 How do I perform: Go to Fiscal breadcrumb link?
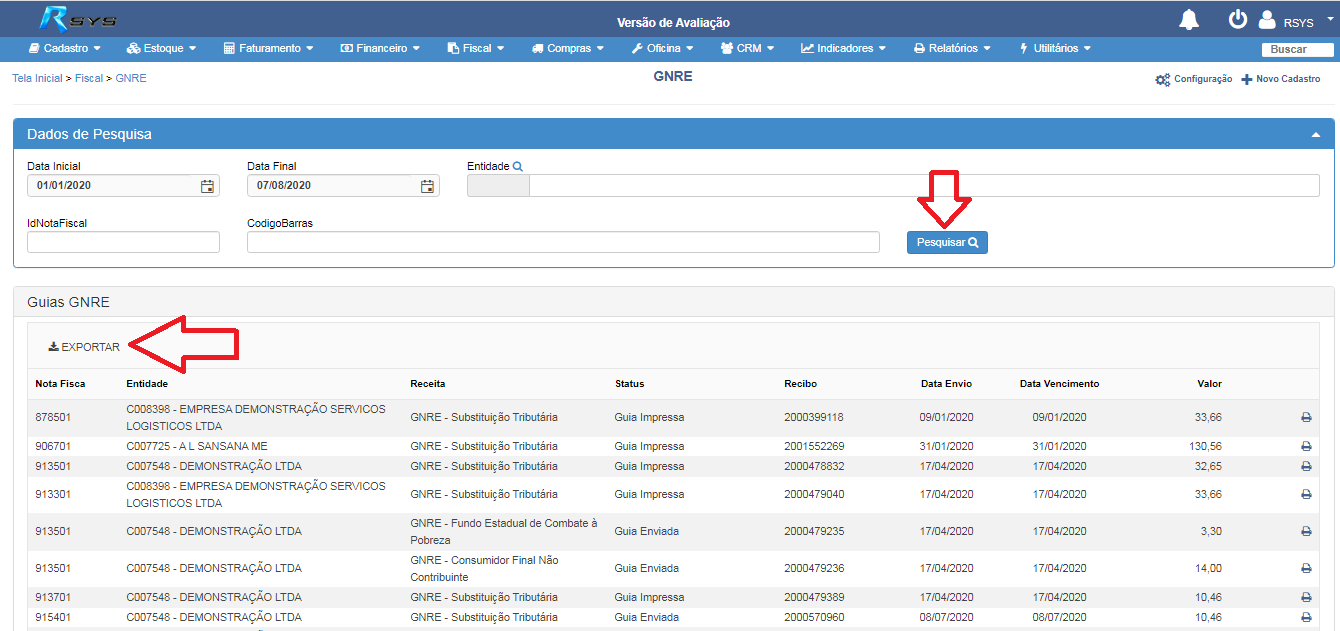(x=89, y=78)
